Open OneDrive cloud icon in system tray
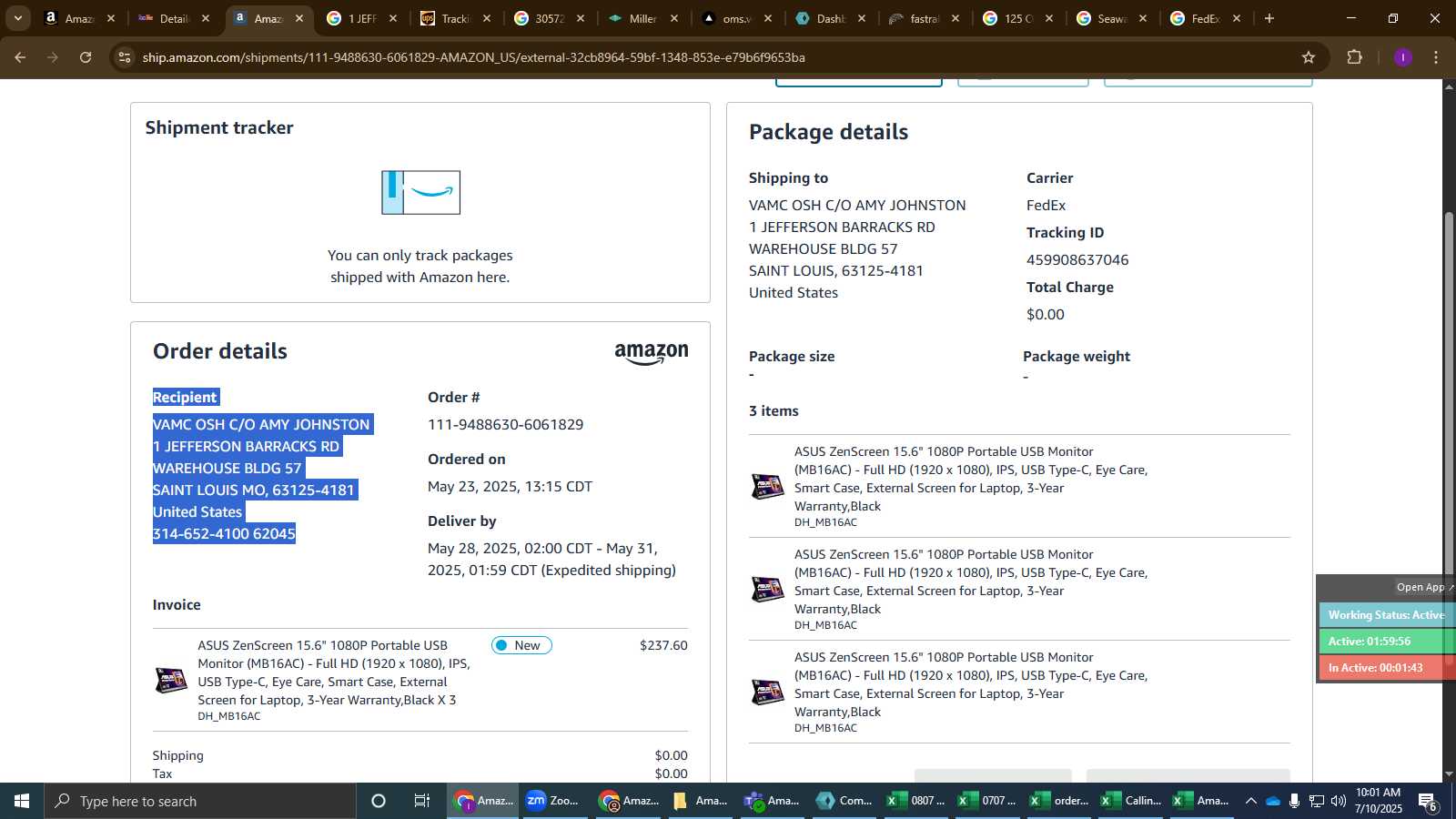 1273,801
